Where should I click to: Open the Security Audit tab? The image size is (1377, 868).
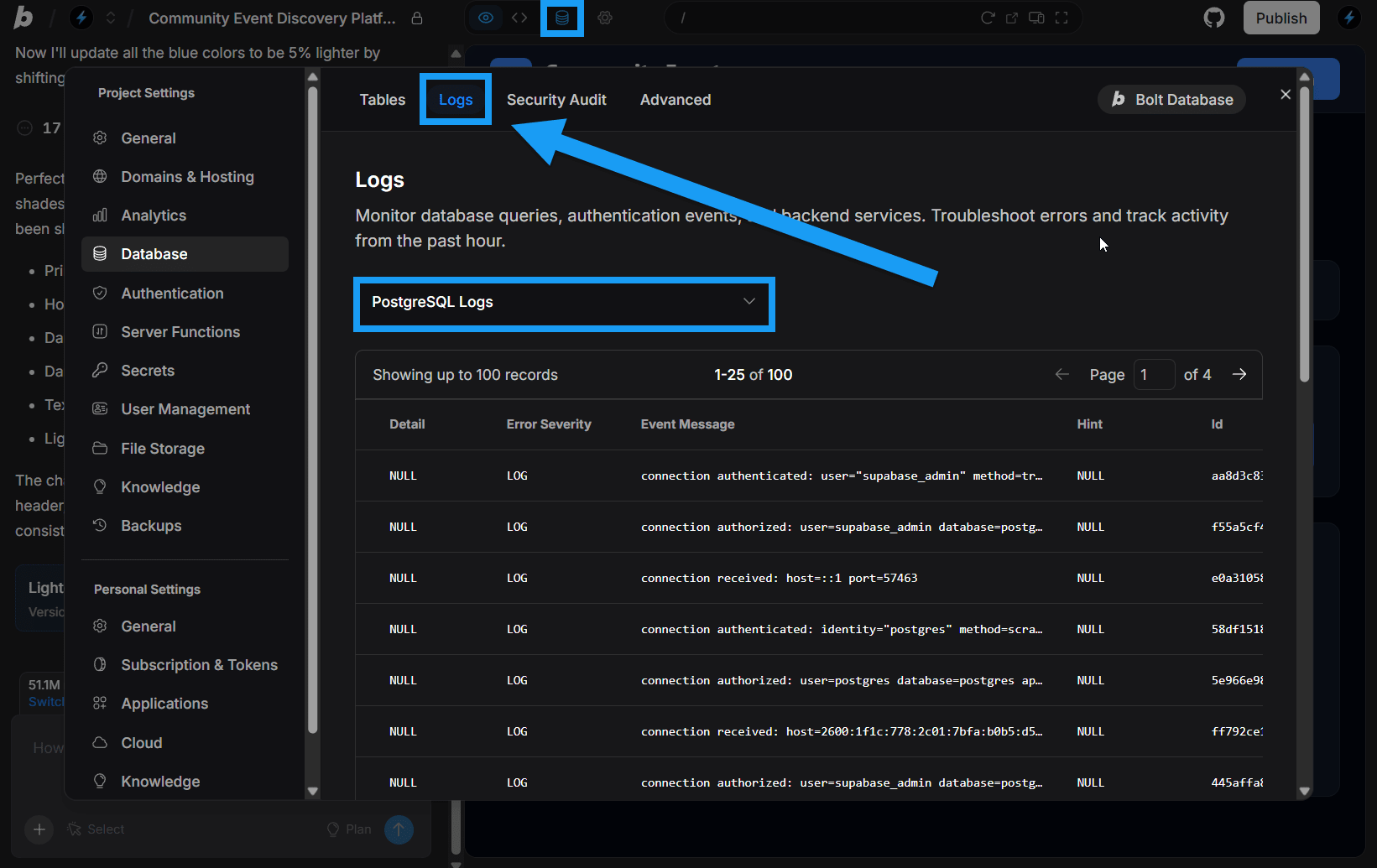(556, 99)
